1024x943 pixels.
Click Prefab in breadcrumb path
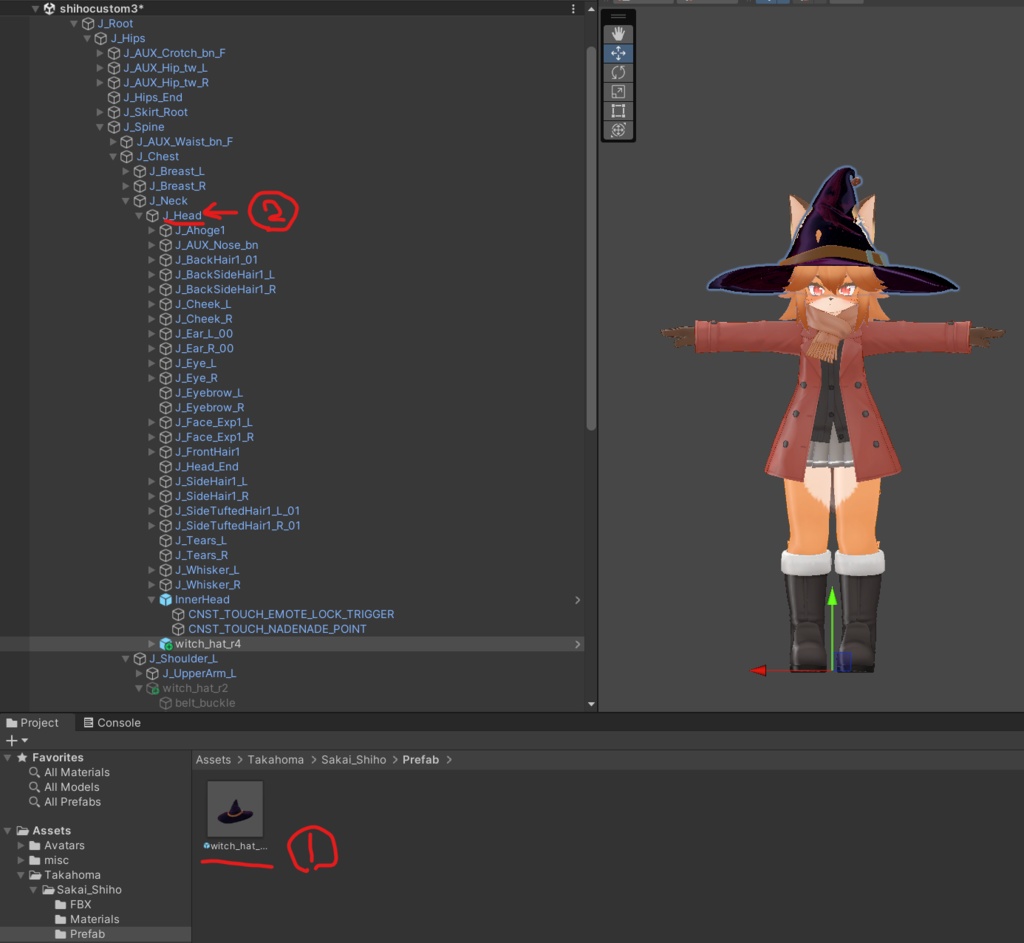point(421,759)
